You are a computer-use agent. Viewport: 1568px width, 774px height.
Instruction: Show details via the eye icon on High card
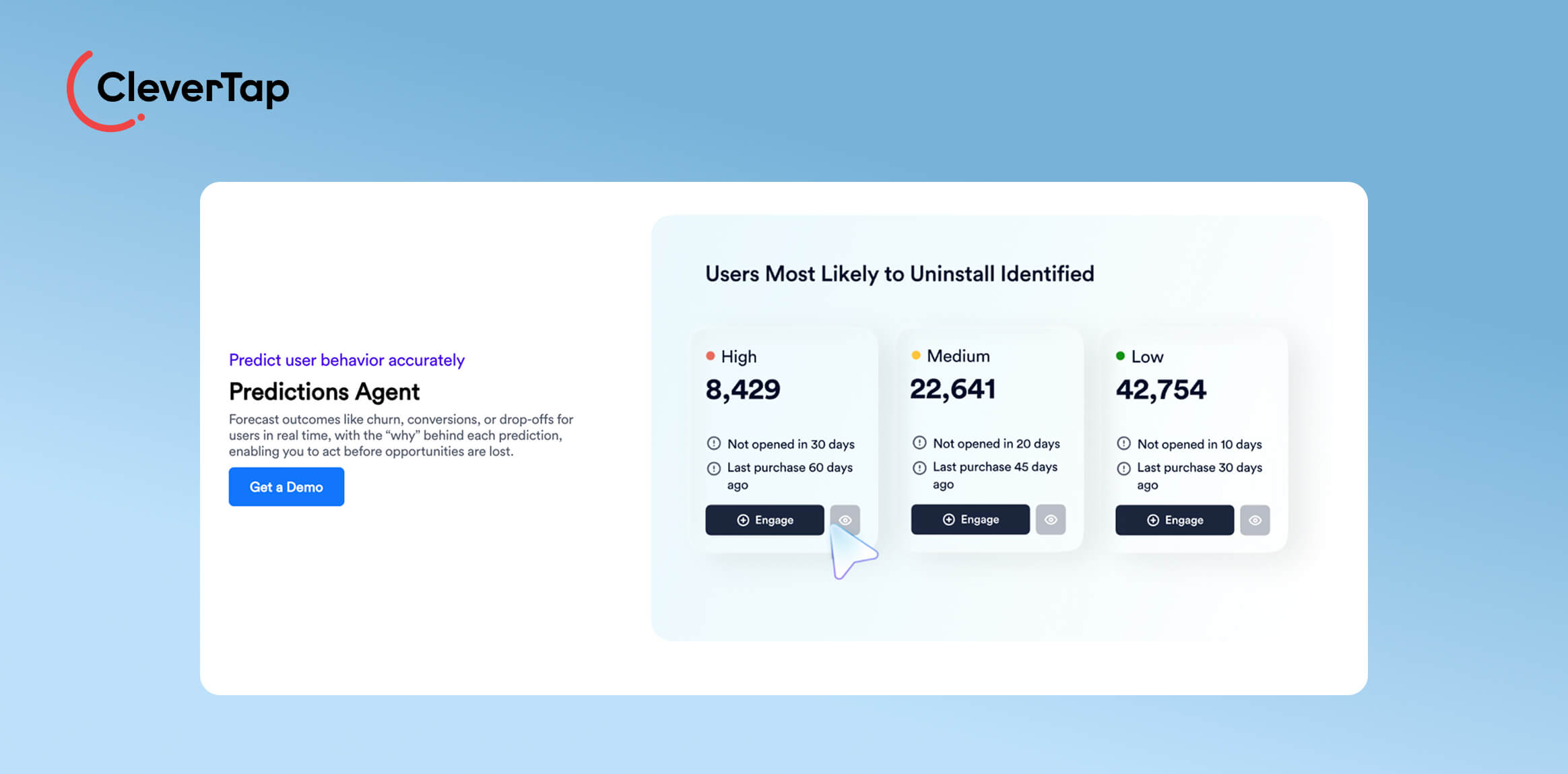(x=845, y=519)
